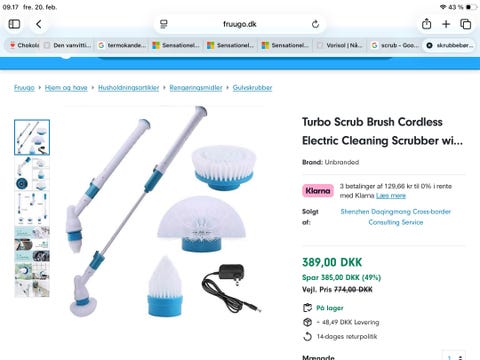The height and width of the screenshot is (360, 480).
Task: Tap the fruugo.dk address field
Action: click(240, 24)
